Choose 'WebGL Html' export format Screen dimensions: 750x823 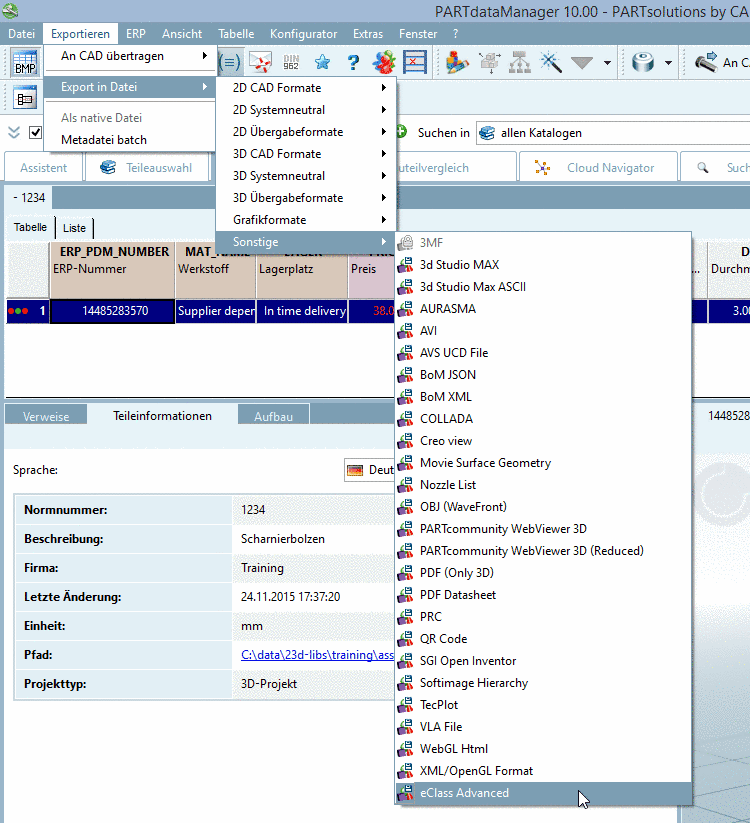(x=543, y=748)
